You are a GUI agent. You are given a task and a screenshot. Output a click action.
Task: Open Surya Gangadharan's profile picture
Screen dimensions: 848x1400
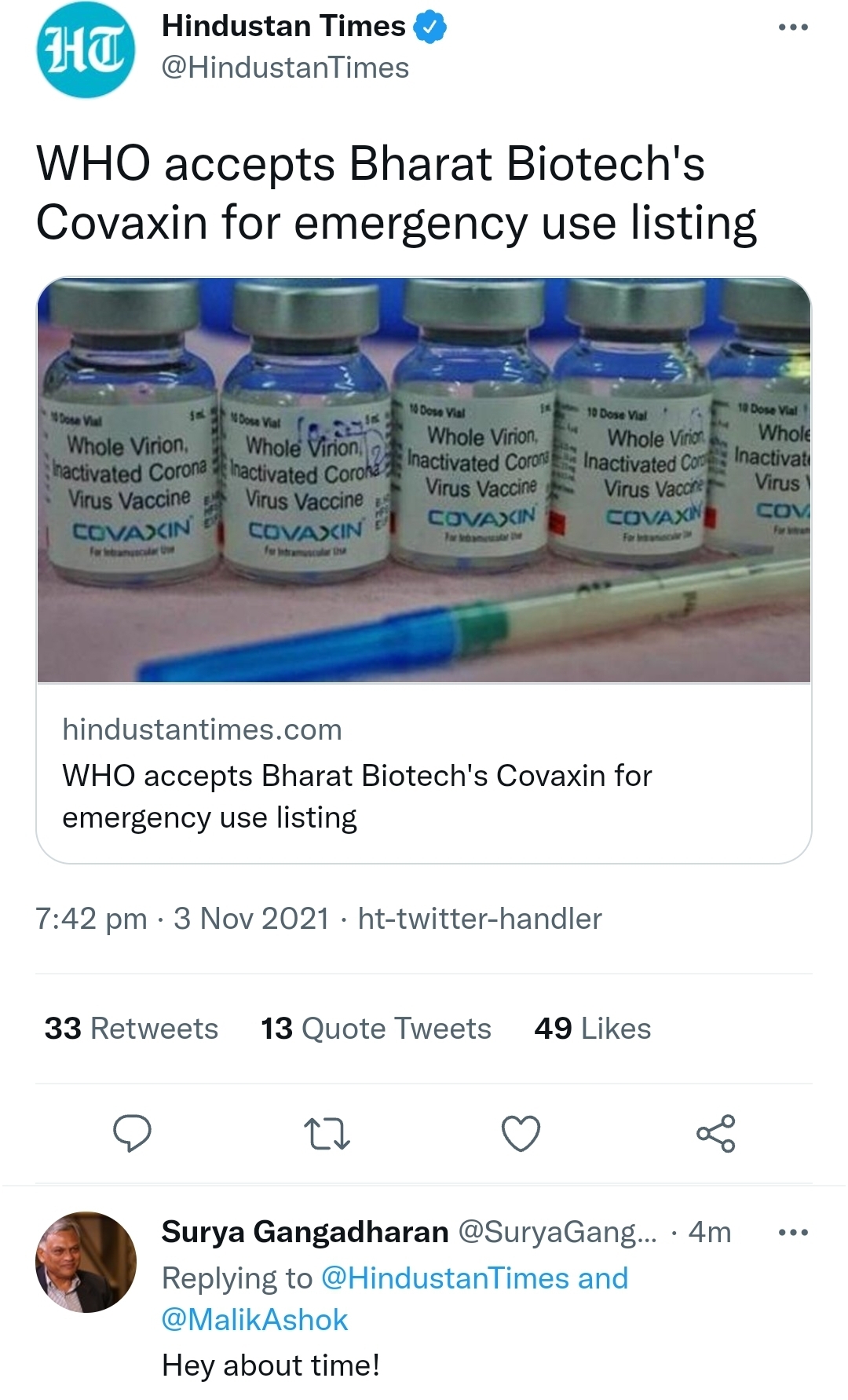pyautogui.click(x=86, y=1262)
